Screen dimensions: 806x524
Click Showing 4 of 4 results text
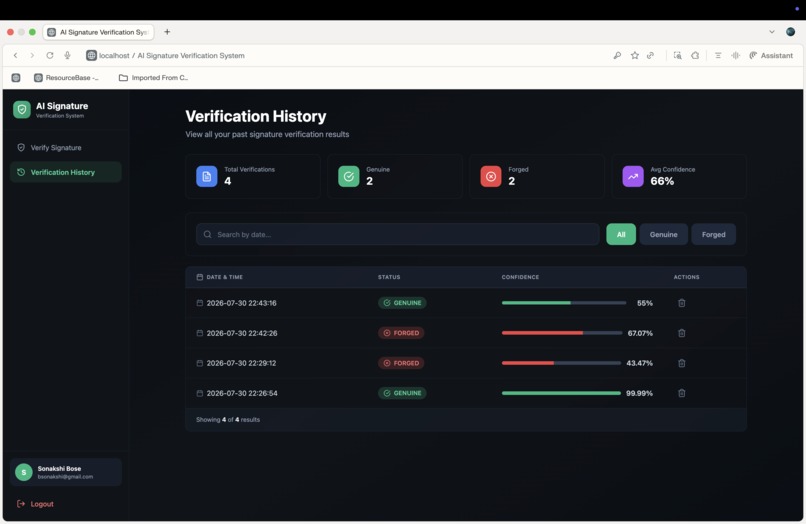[x=228, y=420]
